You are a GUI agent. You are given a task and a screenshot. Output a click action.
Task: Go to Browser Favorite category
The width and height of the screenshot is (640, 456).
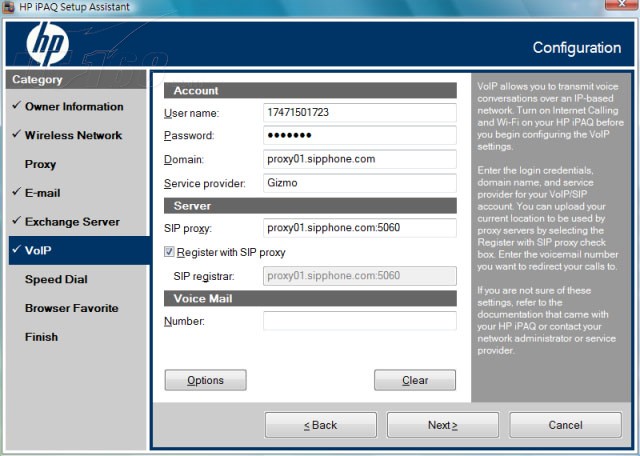pos(71,308)
